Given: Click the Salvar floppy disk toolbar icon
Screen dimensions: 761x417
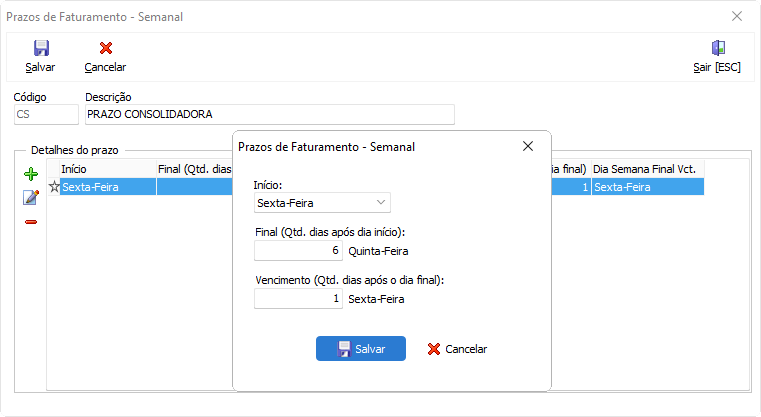Looking at the screenshot, I should coord(41,48).
